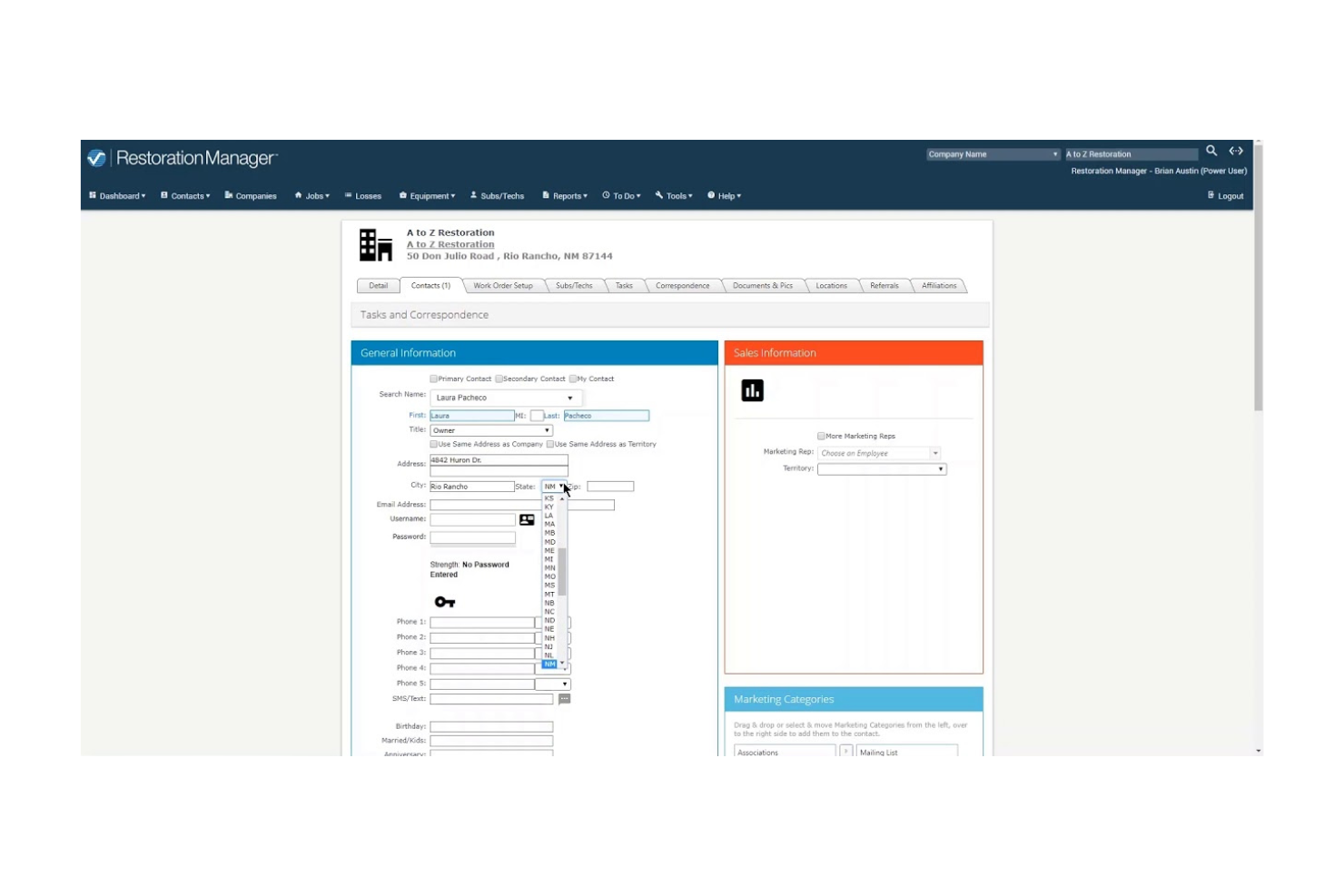Go to Companies in the nav bar

point(251,196)
